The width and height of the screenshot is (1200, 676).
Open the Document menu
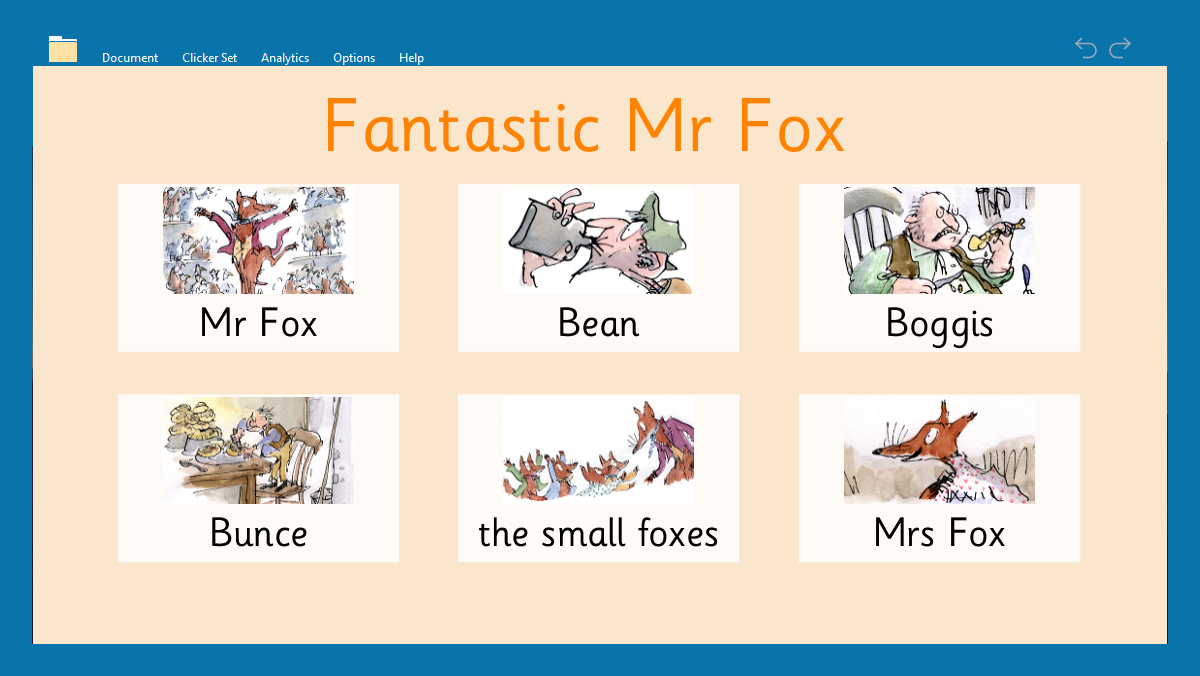(130, 58)
